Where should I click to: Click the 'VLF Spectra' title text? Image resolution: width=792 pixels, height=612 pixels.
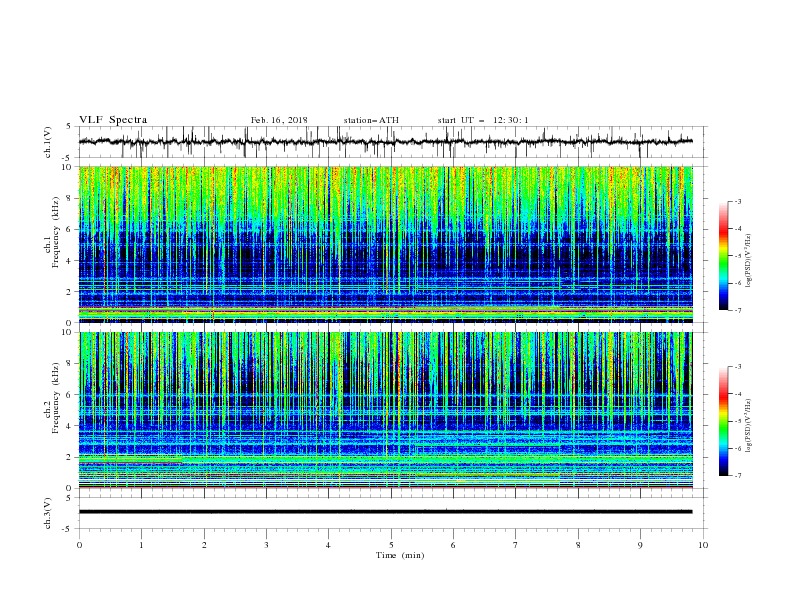pos(113,120)
